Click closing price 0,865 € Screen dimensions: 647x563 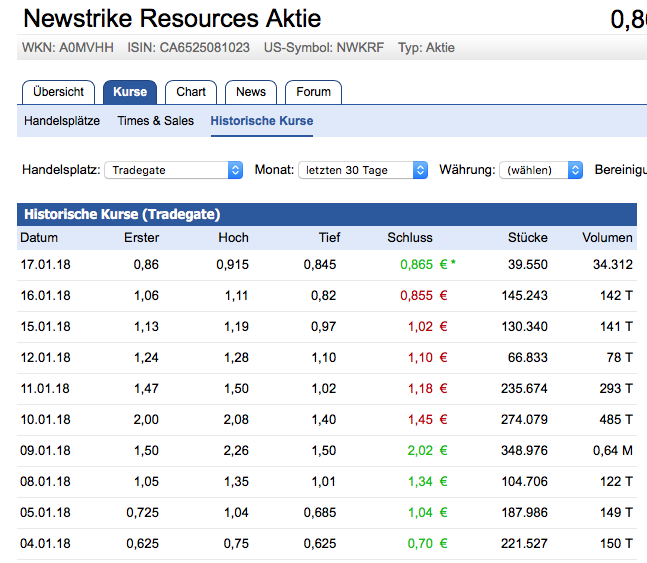(424, 265)
